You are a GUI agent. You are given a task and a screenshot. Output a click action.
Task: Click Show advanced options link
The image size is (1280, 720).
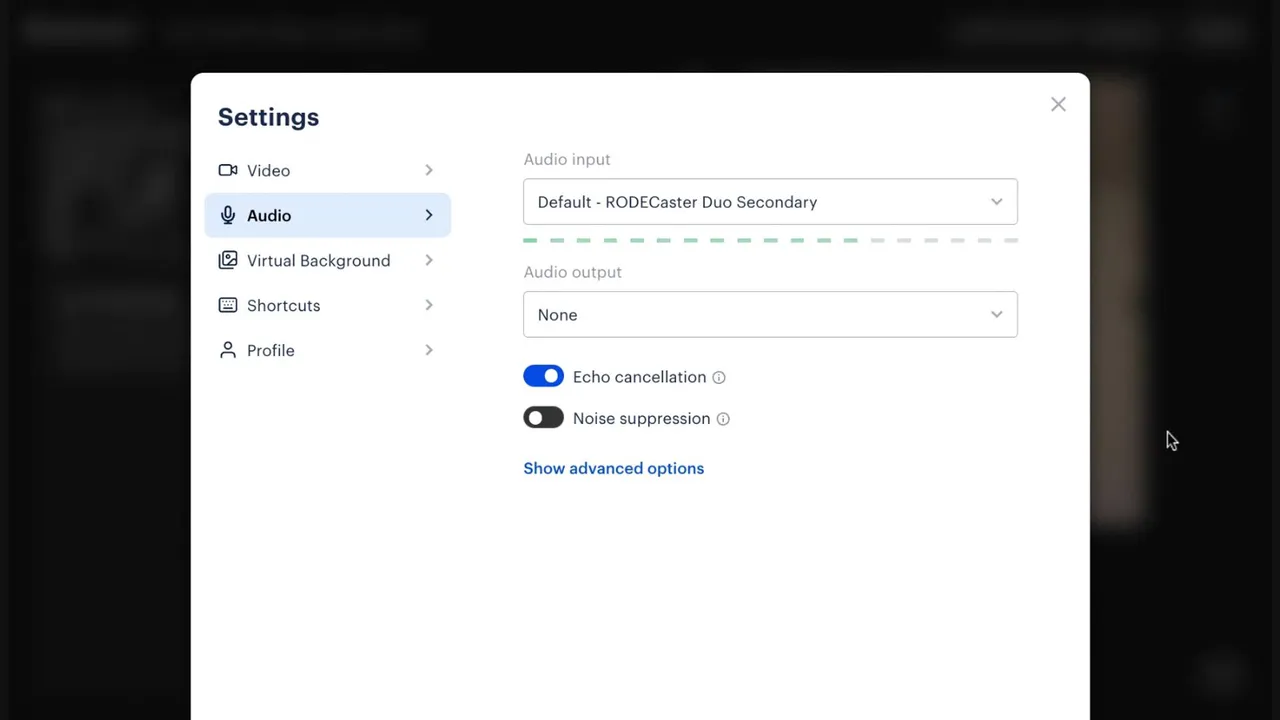(613, 468)
